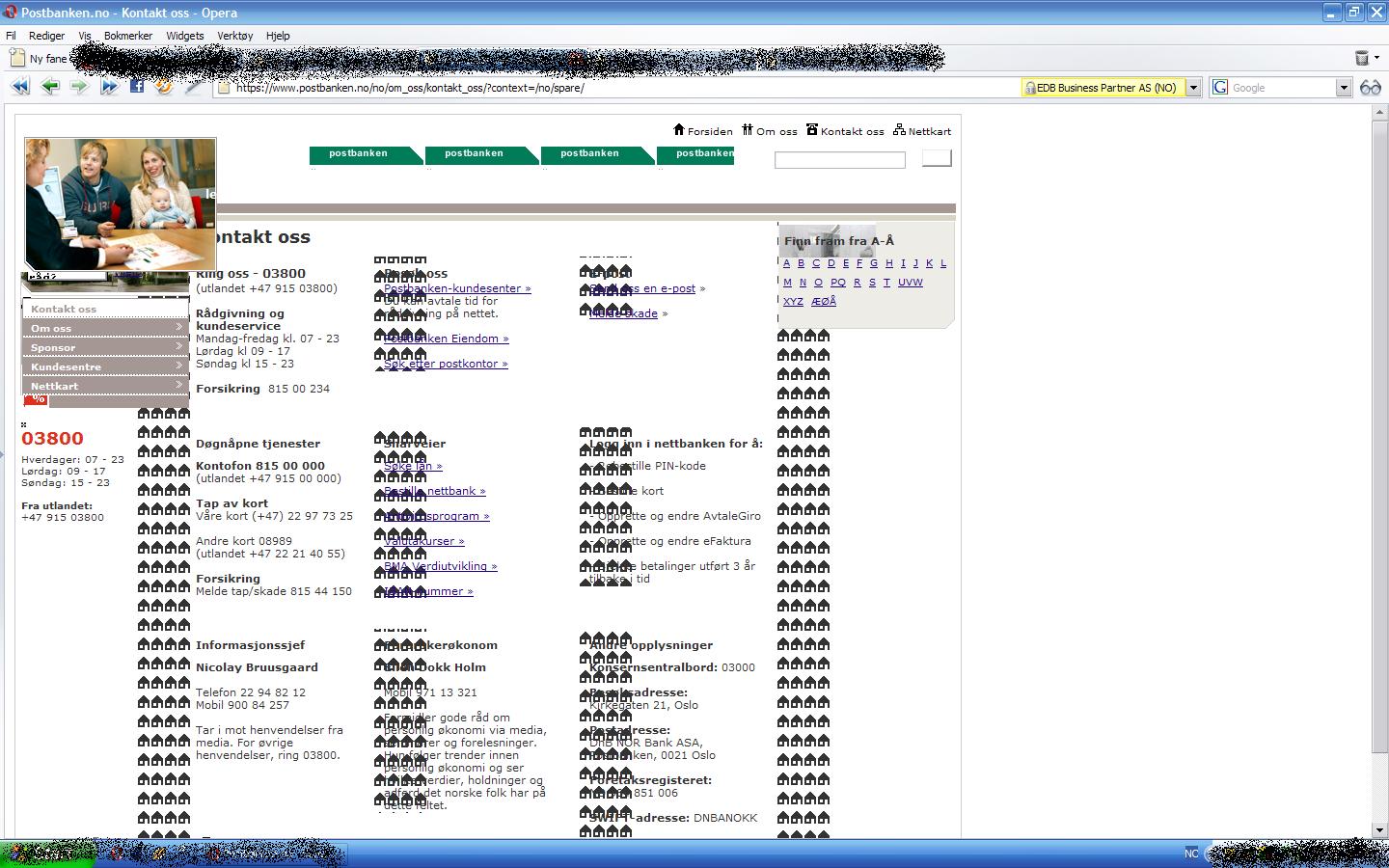This screenshot has height=868, width=1389.
Task: Click the Google search box
Action: 1282,88
